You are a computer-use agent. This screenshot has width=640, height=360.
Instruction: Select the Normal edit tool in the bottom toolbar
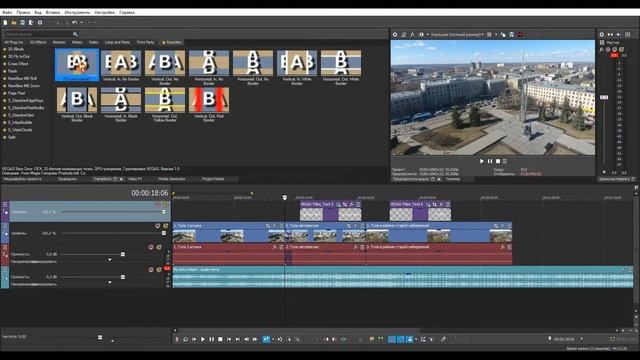(266, 339)
